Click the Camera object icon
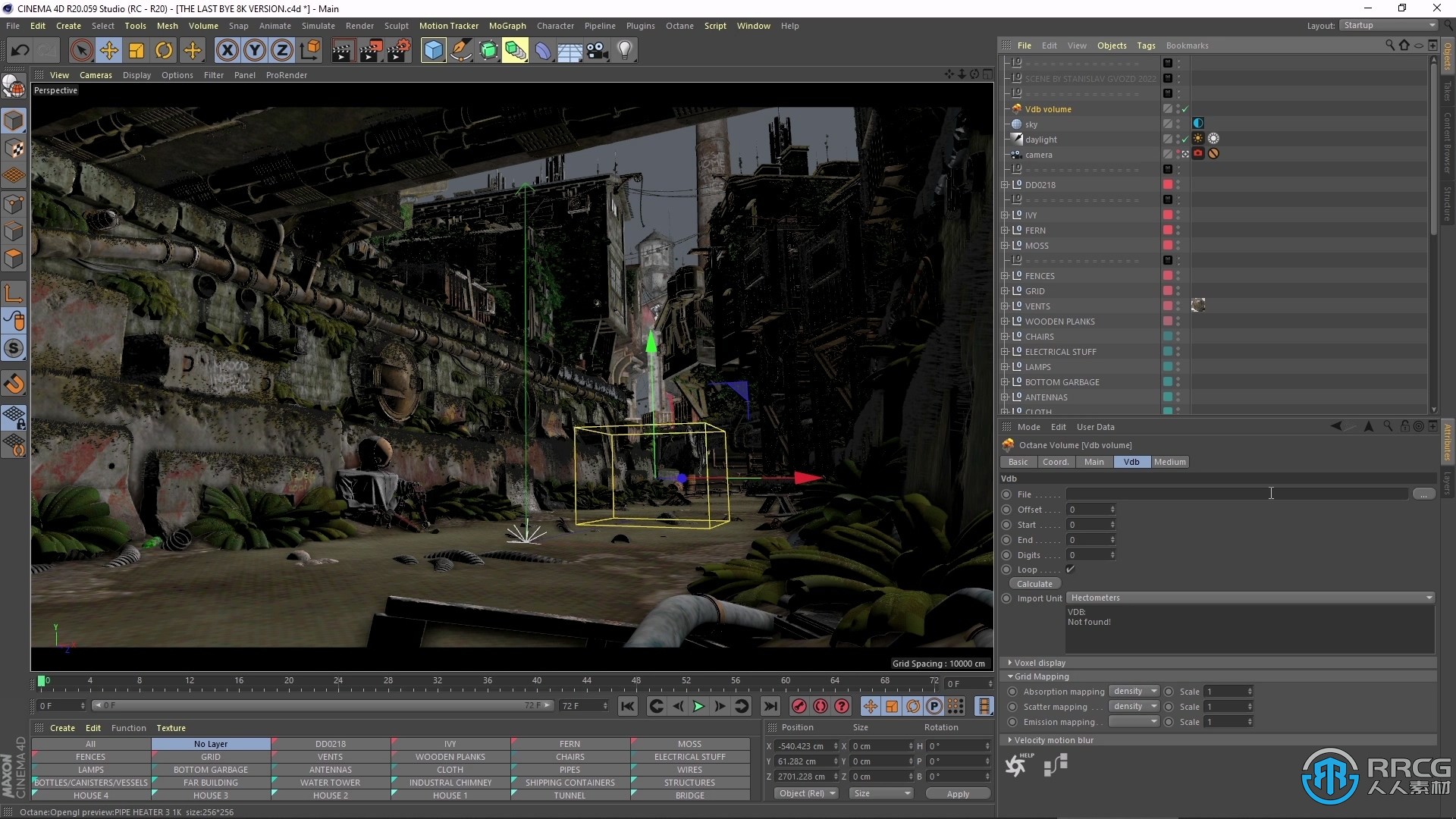 pos(598,51)
